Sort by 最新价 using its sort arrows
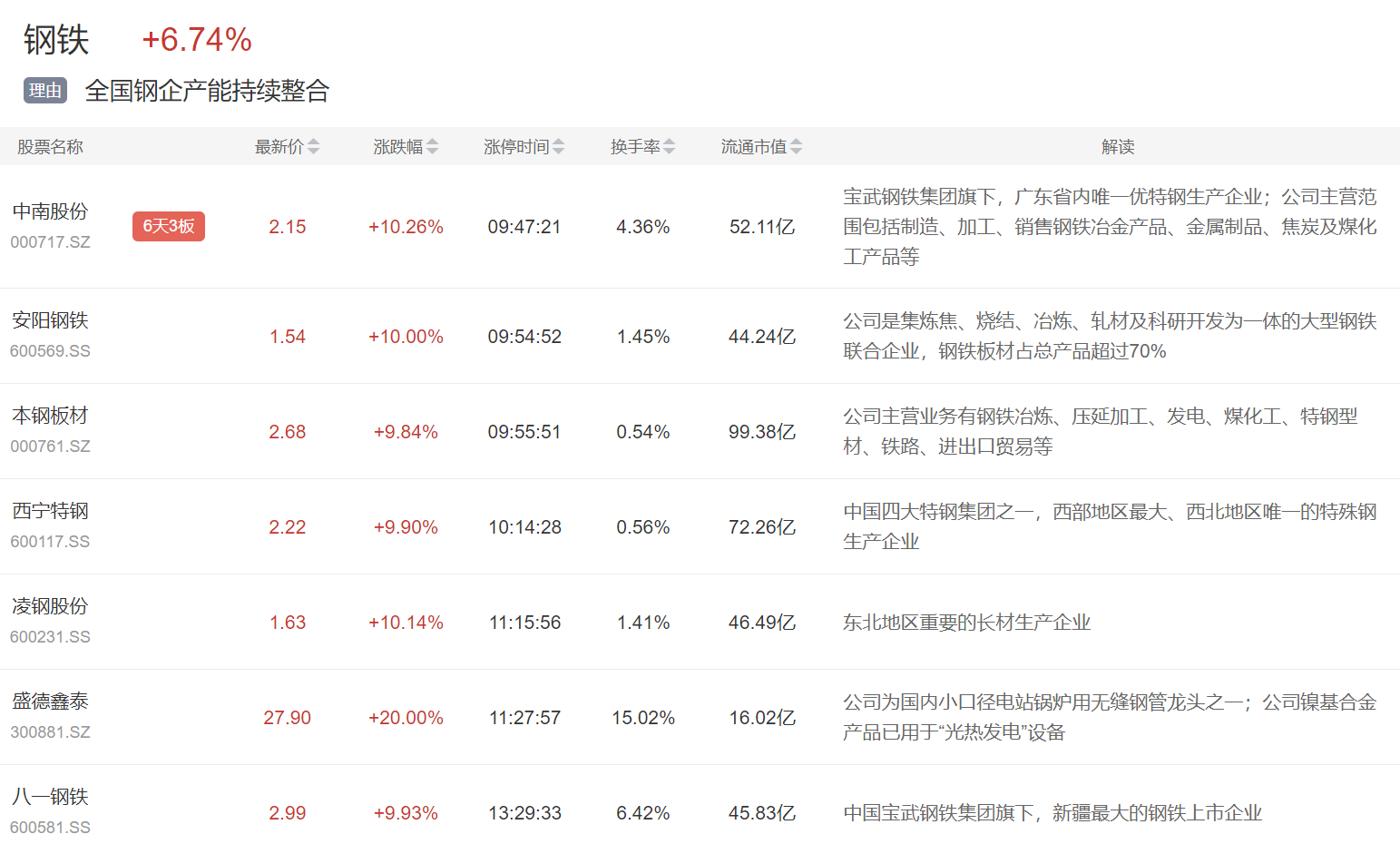This screenshot has height=844, width=1400. [x=313, y=147]
